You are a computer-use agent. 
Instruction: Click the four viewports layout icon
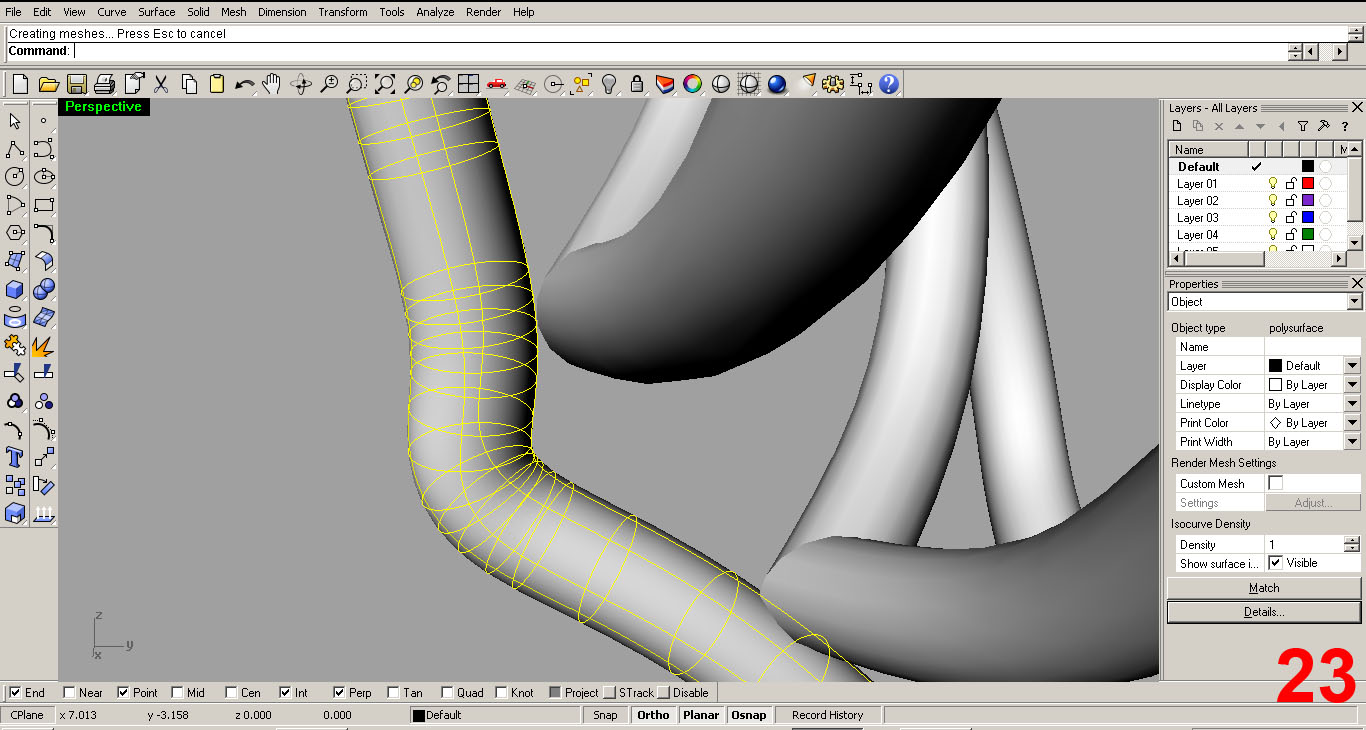pos(469,84)
